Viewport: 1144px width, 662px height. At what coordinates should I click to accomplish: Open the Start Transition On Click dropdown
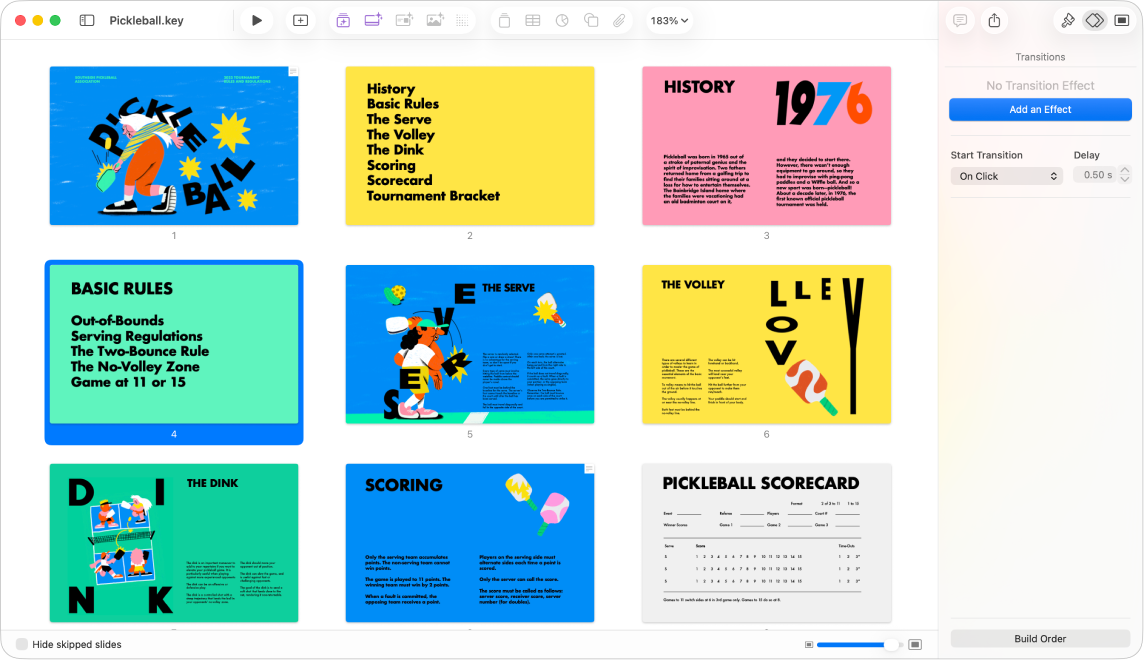(x=1006, y=176)
